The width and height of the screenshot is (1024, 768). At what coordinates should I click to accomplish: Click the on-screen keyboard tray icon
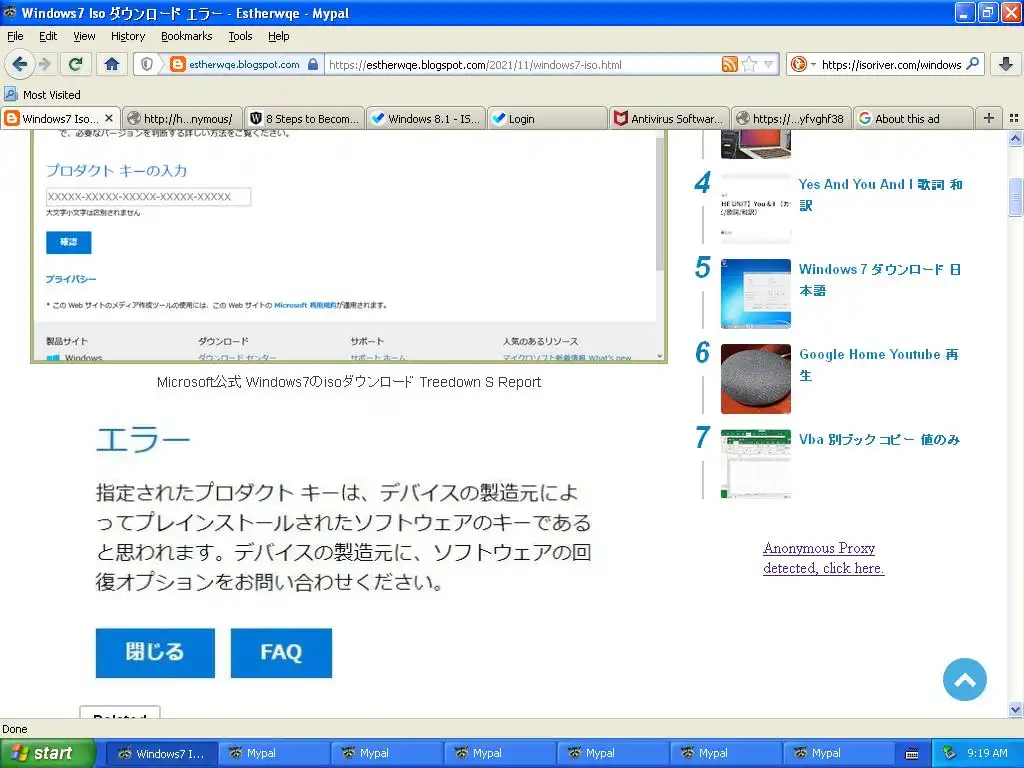coord(912,754)
